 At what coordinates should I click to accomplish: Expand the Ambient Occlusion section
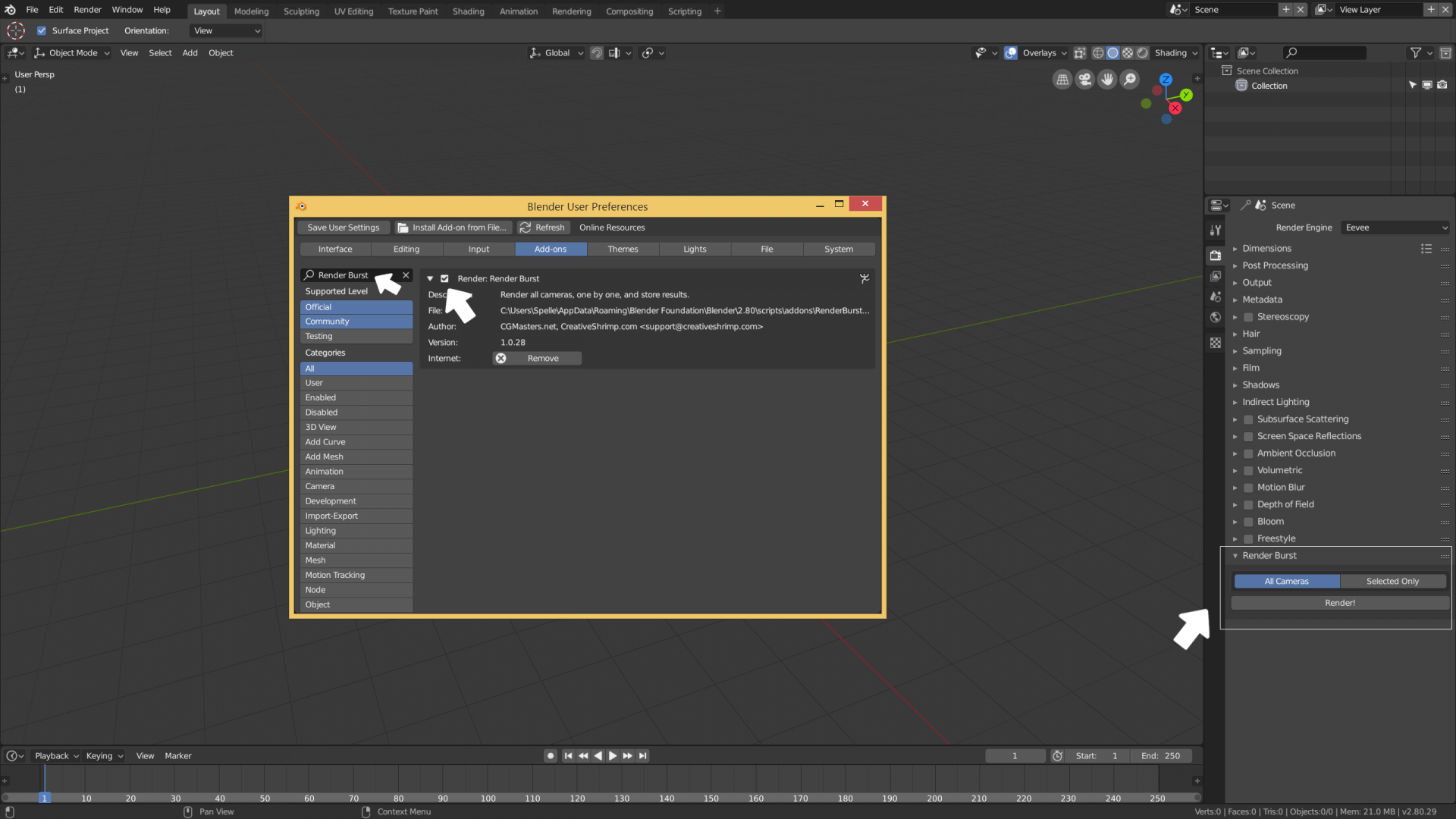(x=1235, y=453)
